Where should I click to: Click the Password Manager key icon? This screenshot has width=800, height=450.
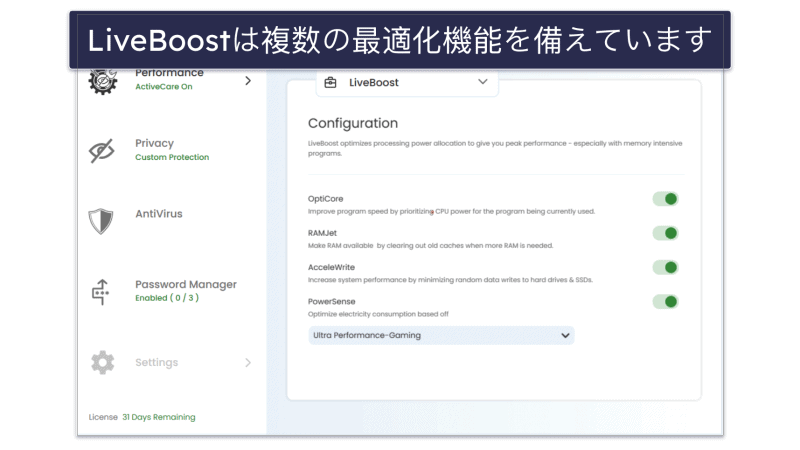click(x=101, y=292)
